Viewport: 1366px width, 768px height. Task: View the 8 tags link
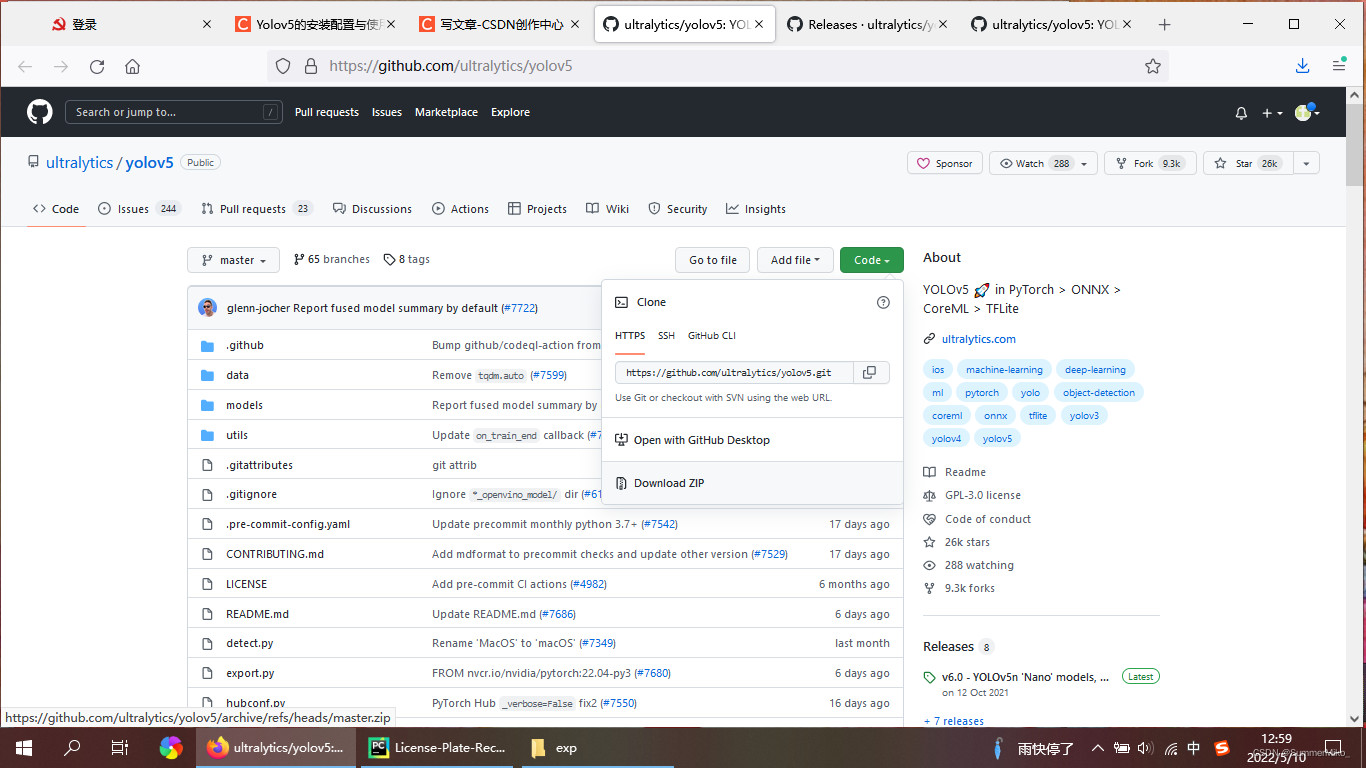coord(407,259)
